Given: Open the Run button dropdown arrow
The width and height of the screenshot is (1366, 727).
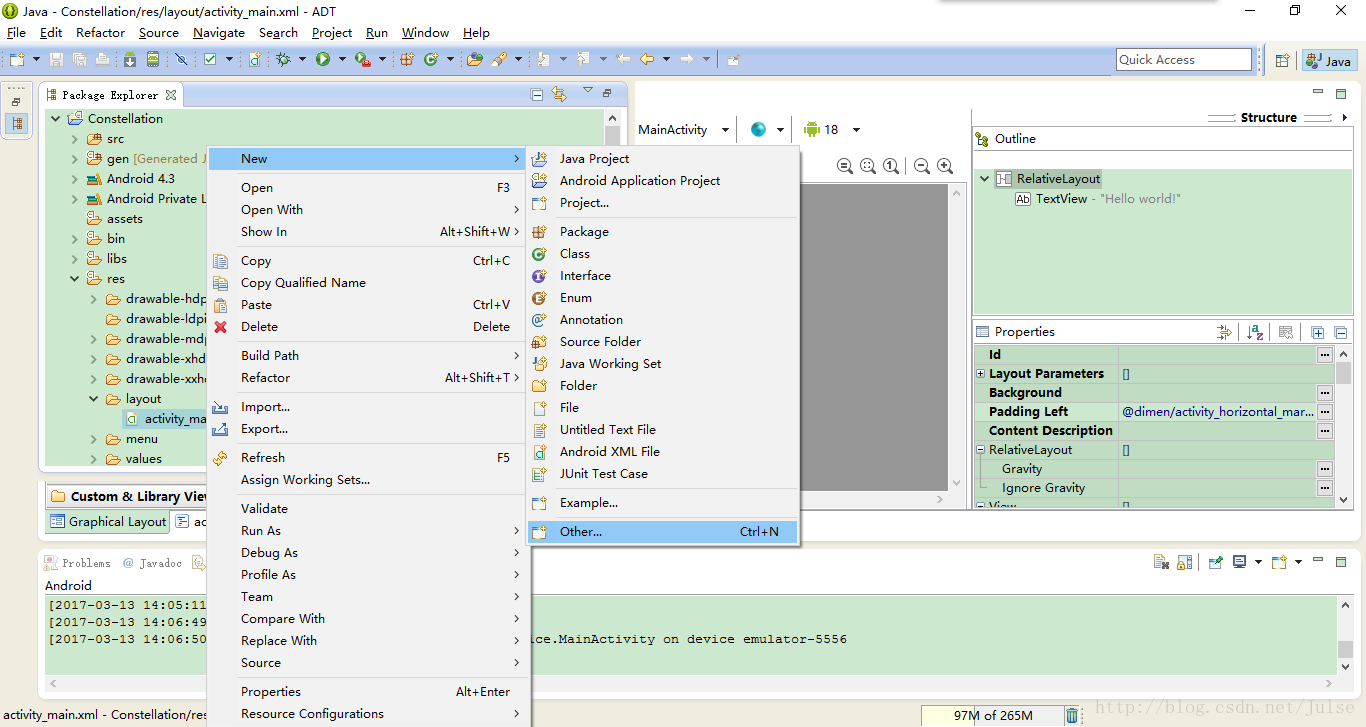Looking at the screenshot, I should pyautogui.click(x=342, y=60).
